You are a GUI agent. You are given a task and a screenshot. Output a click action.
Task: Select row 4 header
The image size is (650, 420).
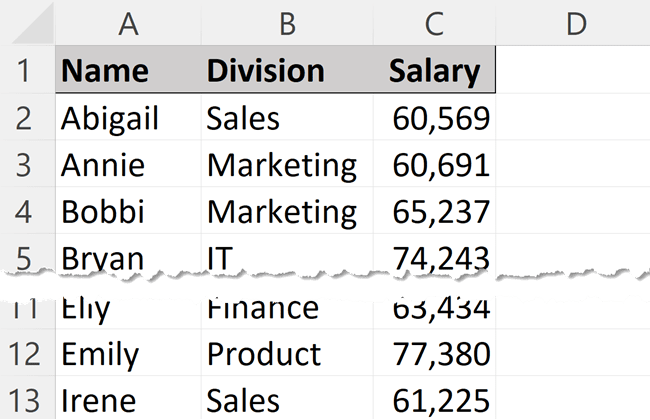(x=27, y=212)
